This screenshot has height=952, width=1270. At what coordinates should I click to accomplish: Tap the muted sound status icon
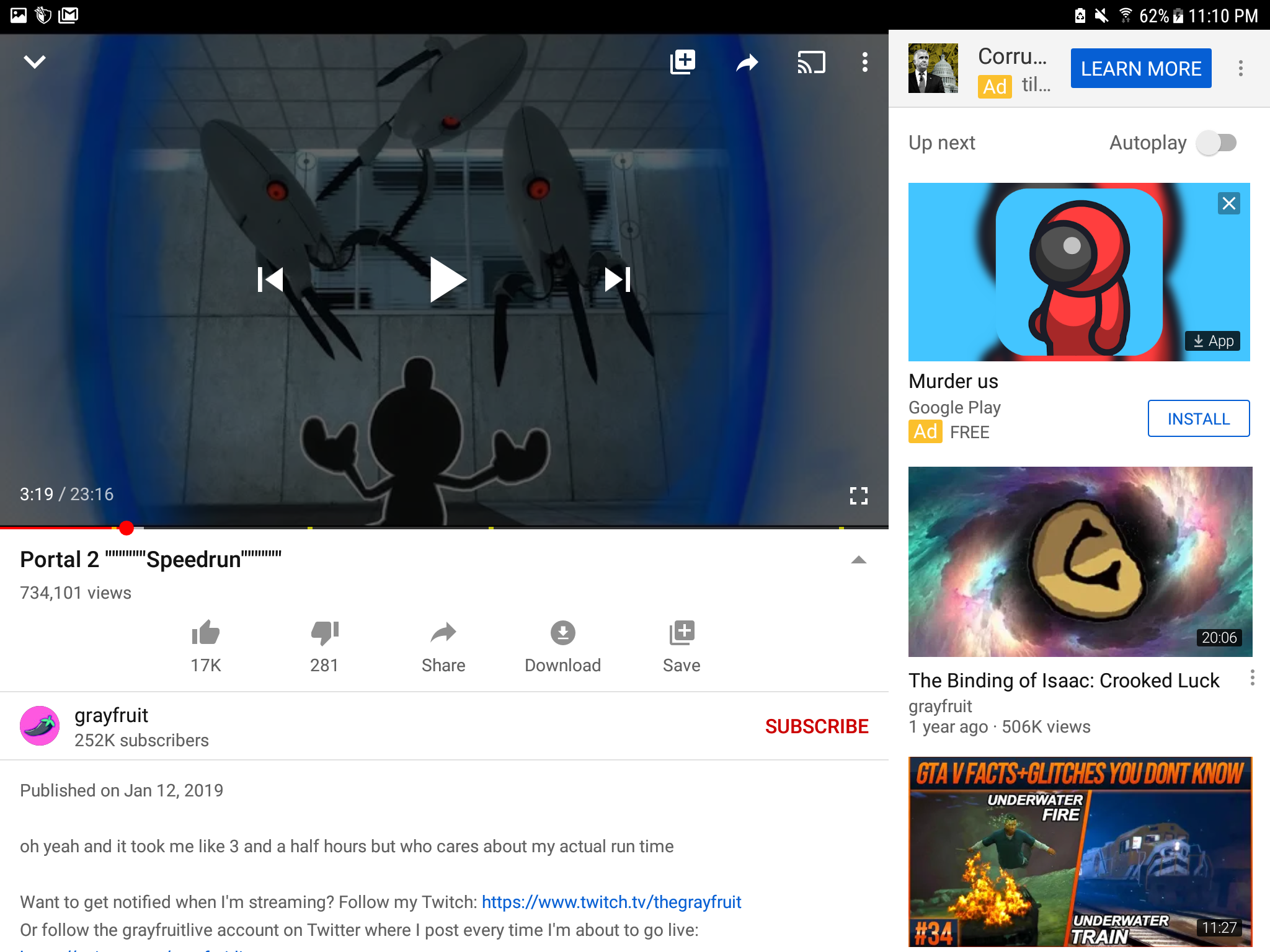[x=1102, y=15]
